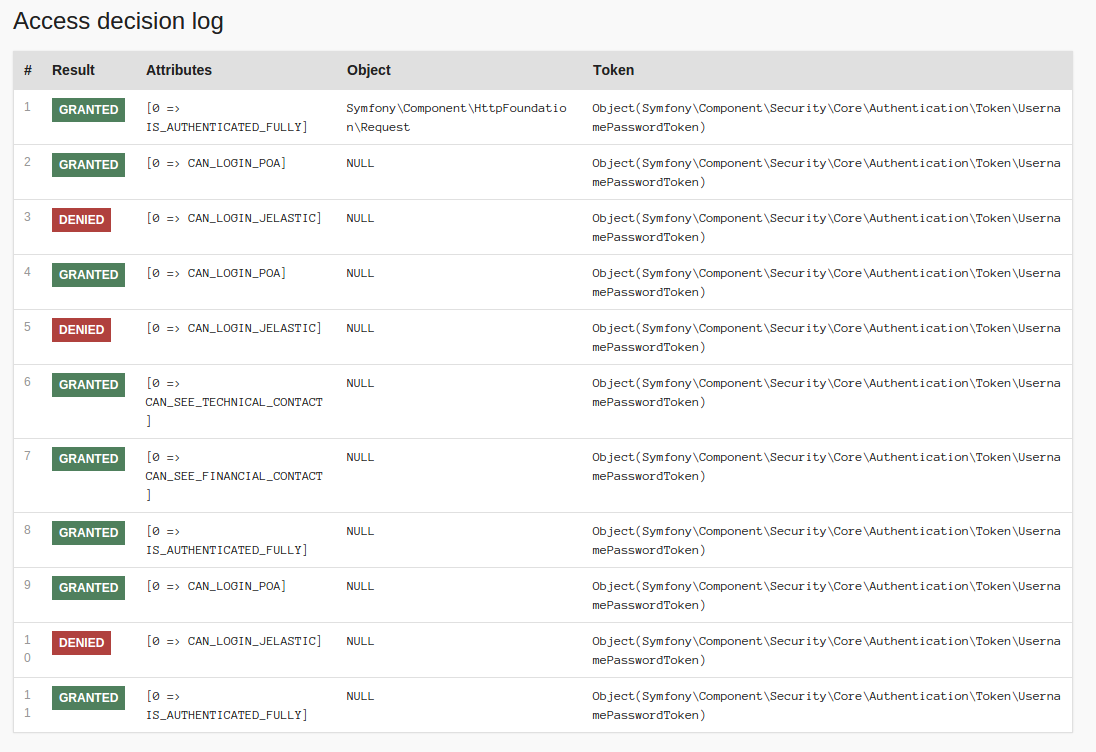Click the NULL object in row 10
1096x752 pixels.
[360, 642]
